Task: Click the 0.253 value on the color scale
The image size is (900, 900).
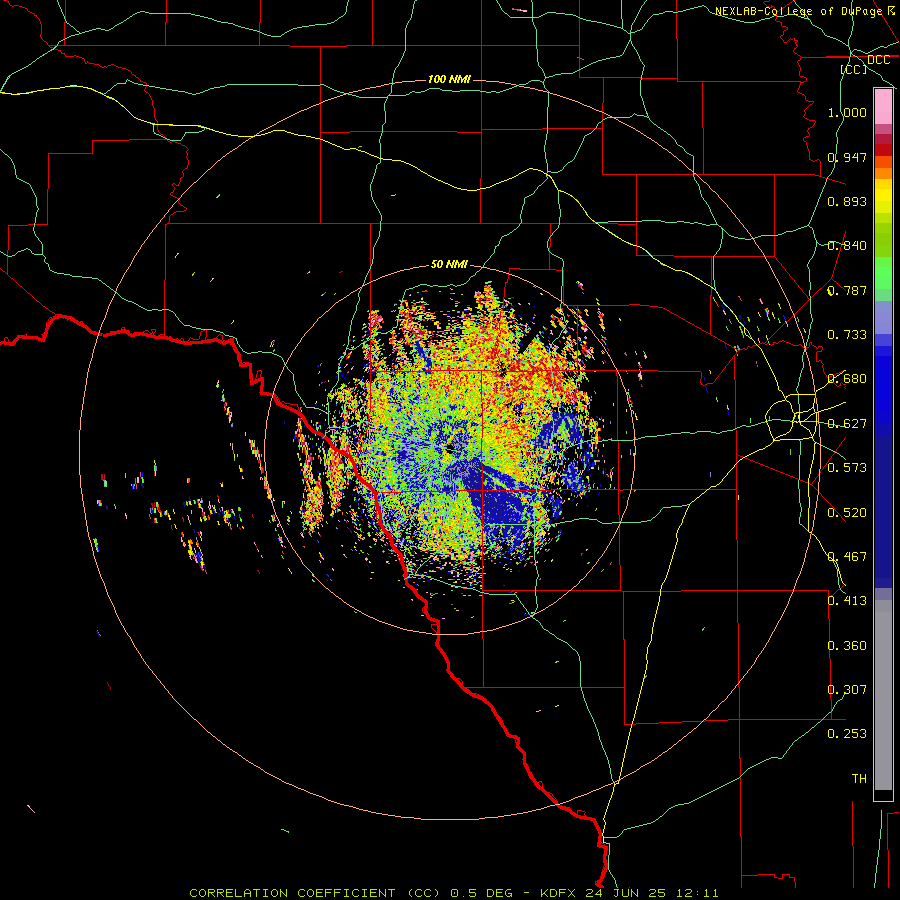Action: (x=847, y=734)
